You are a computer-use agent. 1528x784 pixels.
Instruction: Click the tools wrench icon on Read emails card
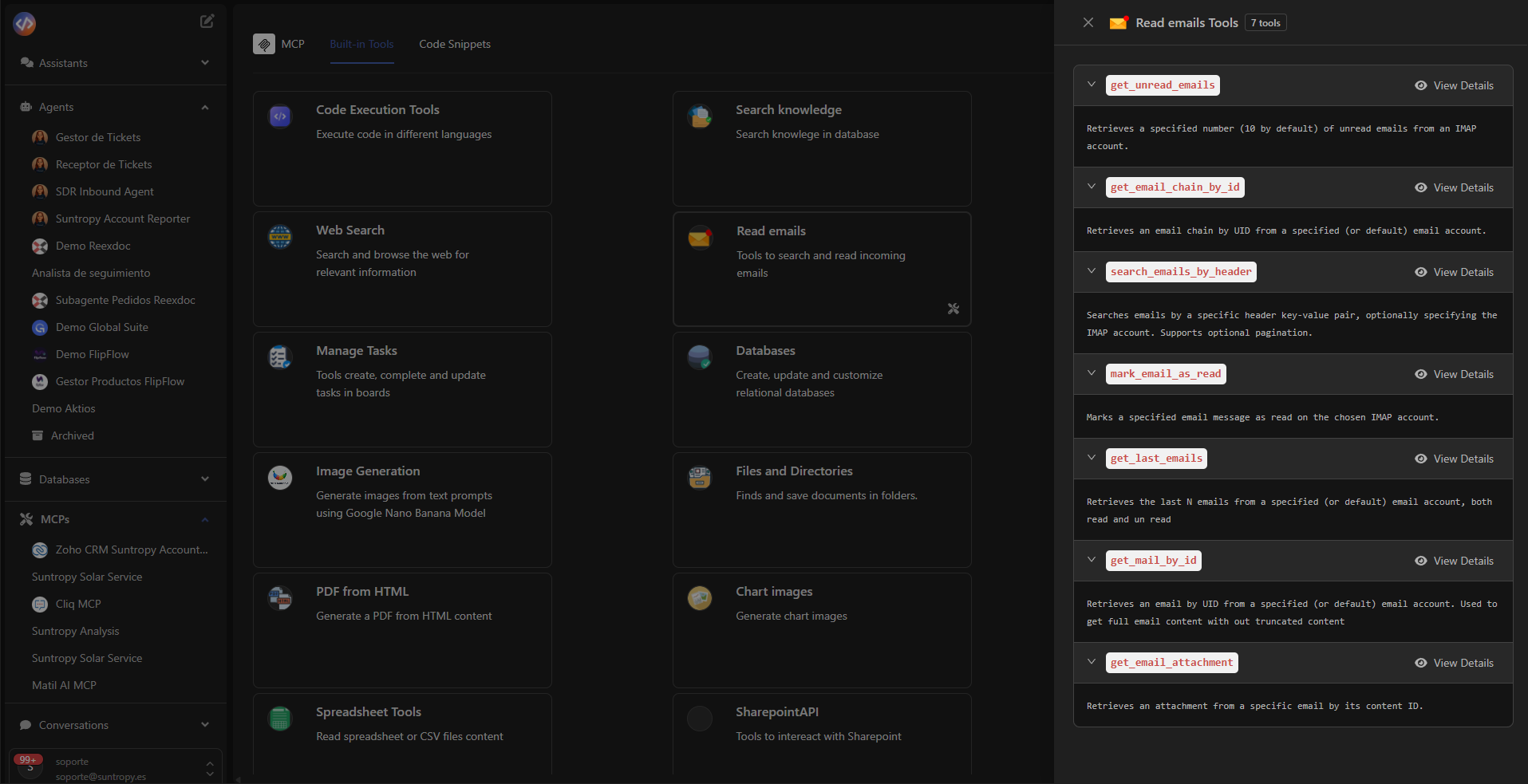point(953,309)
